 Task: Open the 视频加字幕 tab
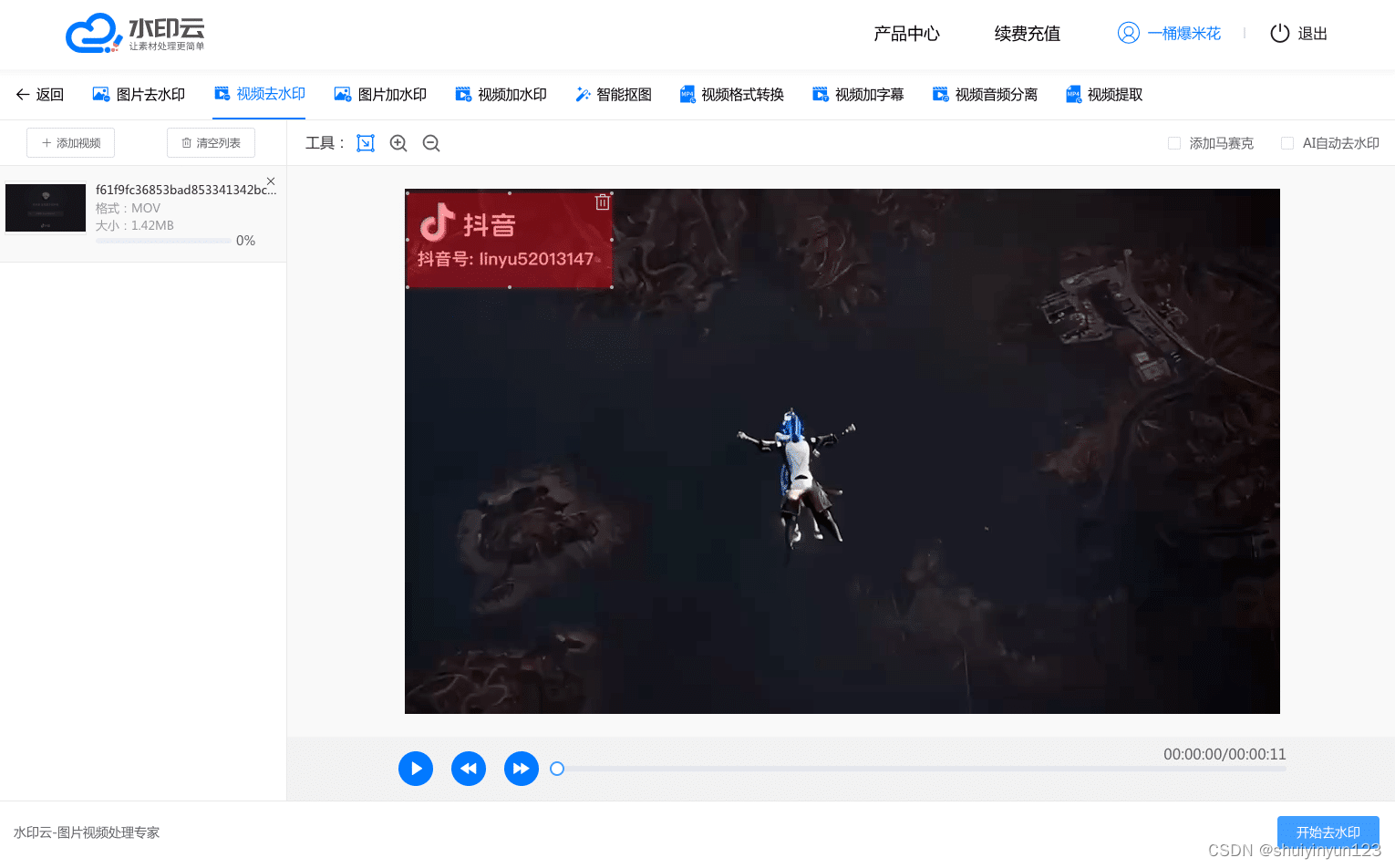(858, 95)
